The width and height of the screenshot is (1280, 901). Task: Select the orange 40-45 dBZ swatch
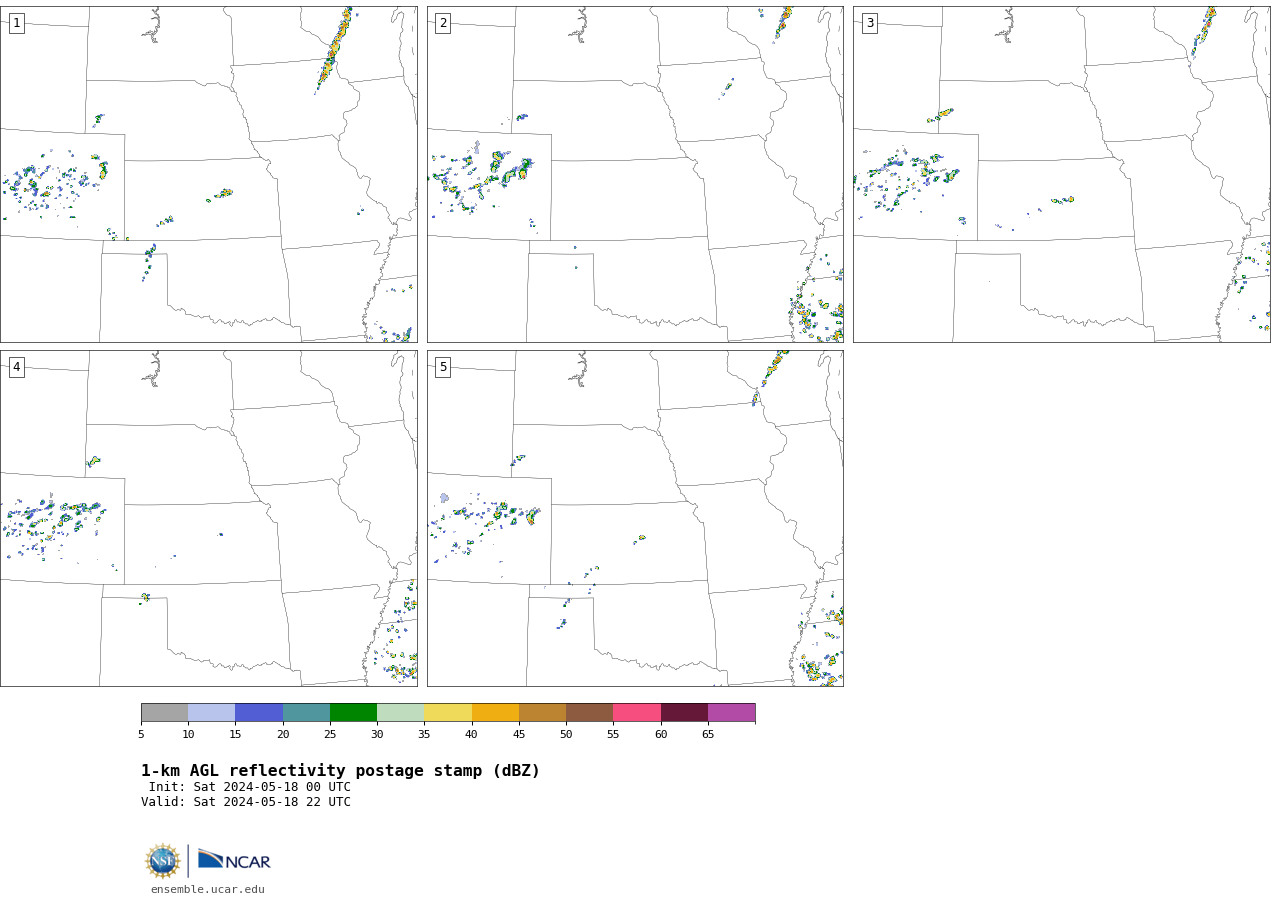click(495, 713)
